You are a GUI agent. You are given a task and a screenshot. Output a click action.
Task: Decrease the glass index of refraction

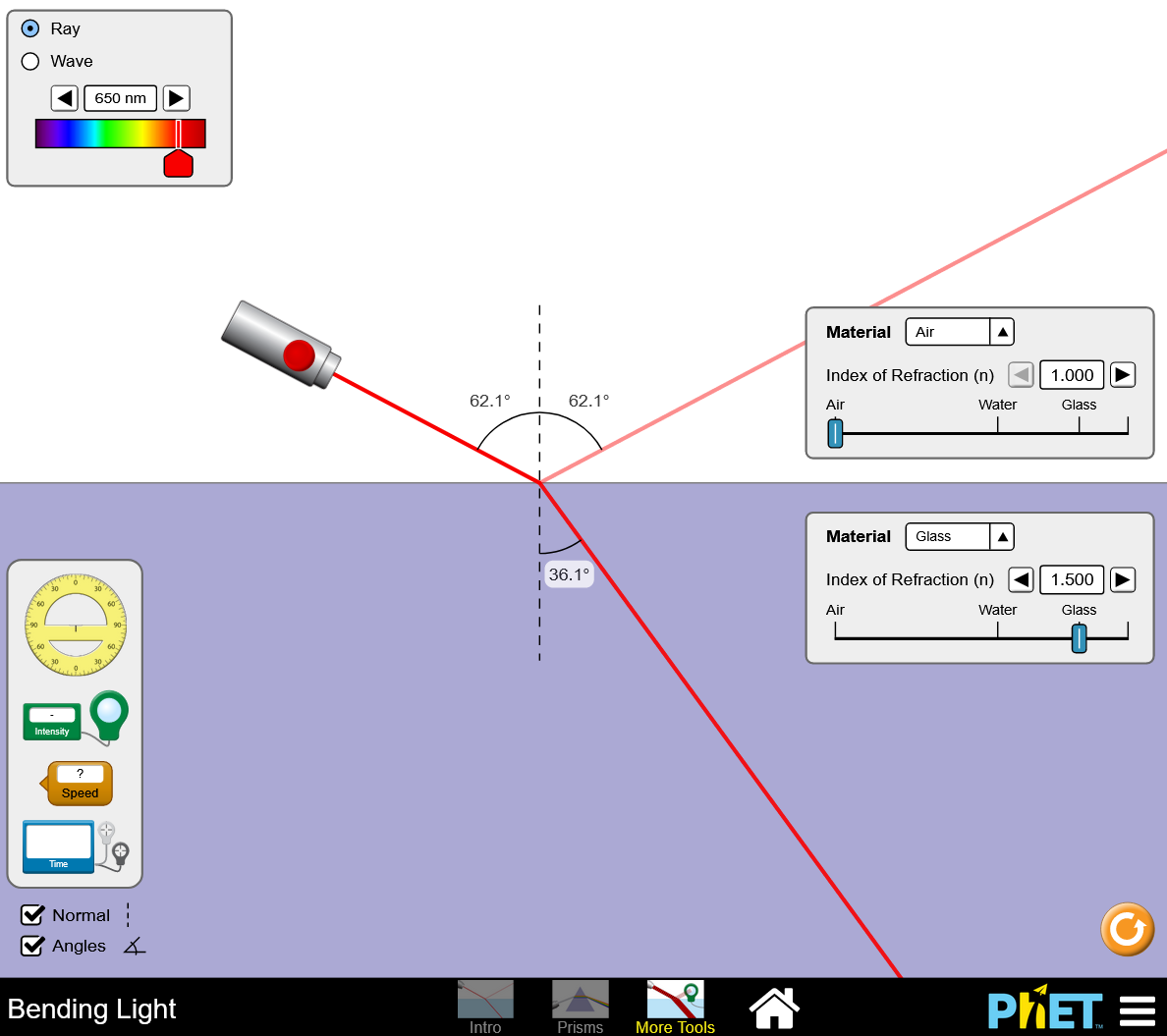(x=1022, y=579)
